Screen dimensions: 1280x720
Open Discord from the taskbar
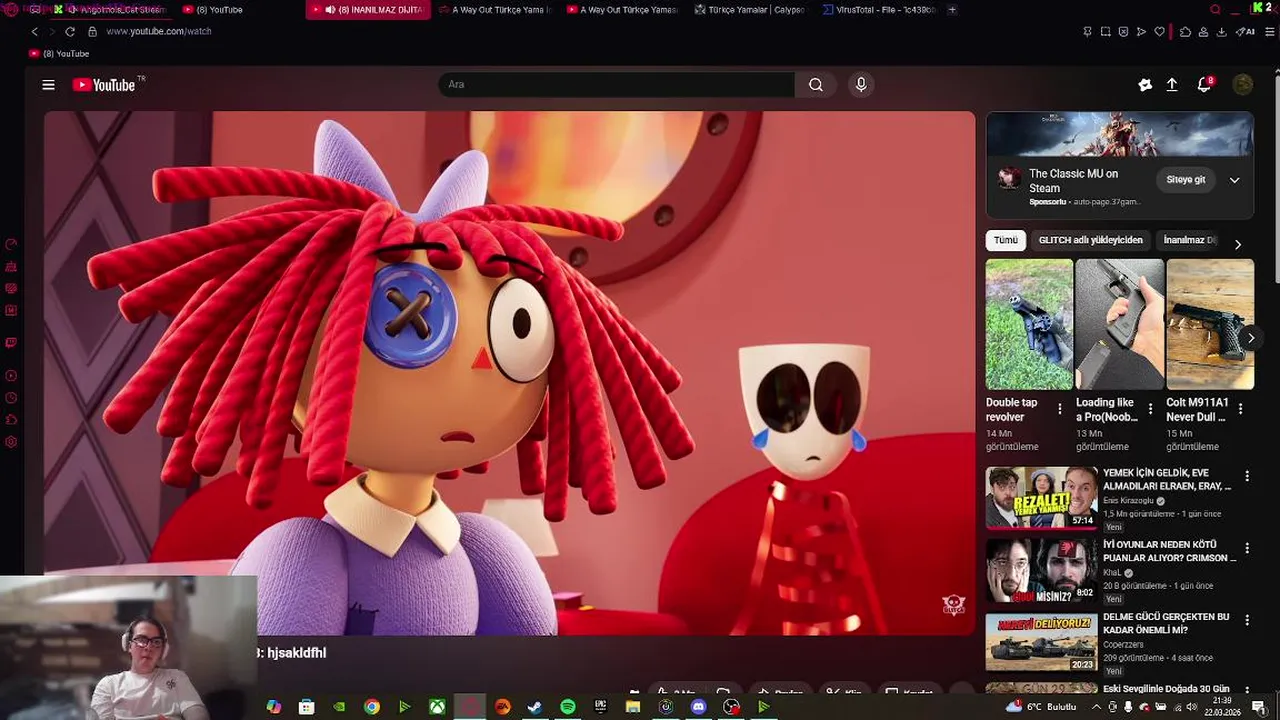click(699, 707)
